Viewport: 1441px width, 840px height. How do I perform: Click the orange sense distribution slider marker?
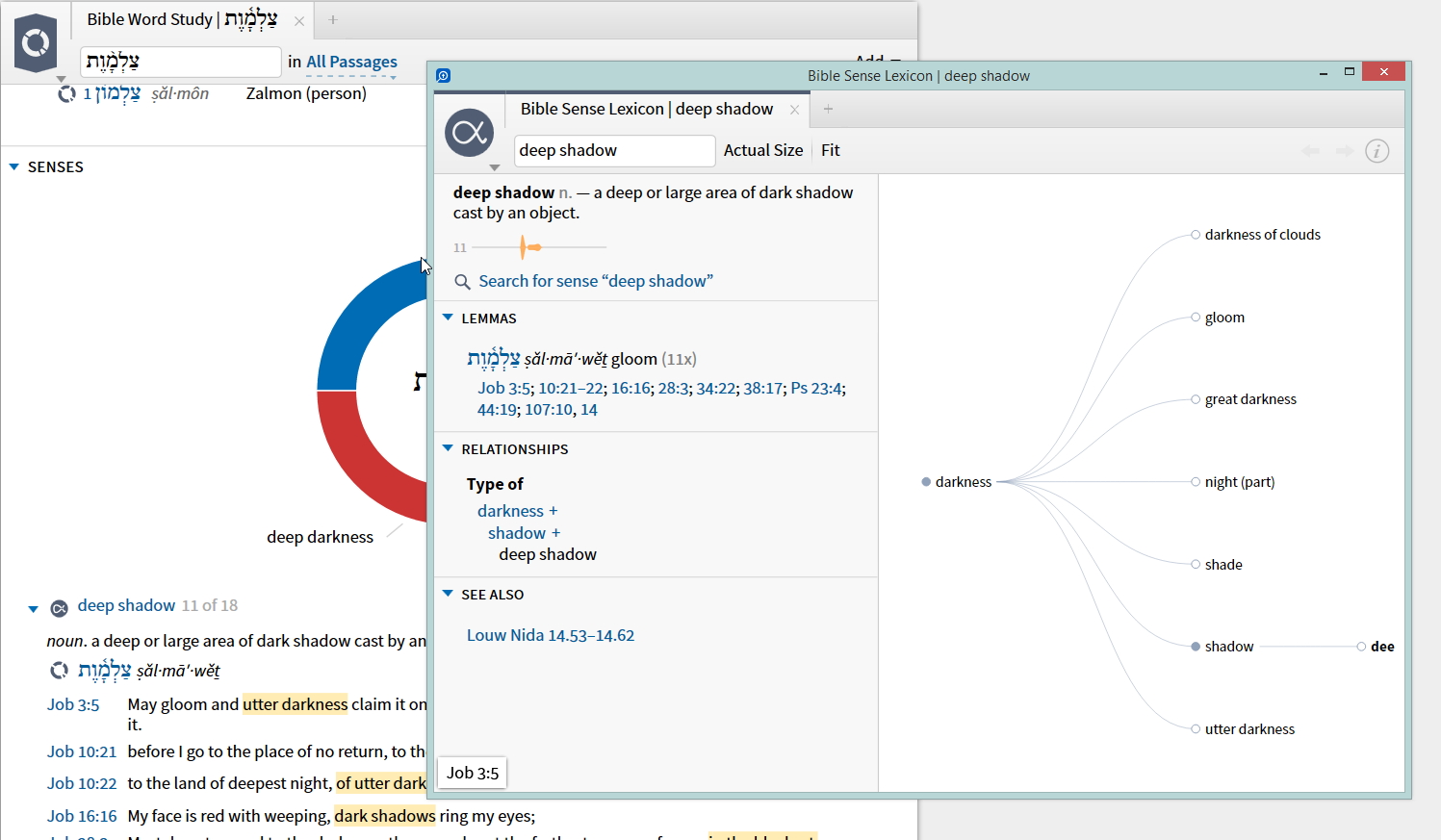click(528, 247)
